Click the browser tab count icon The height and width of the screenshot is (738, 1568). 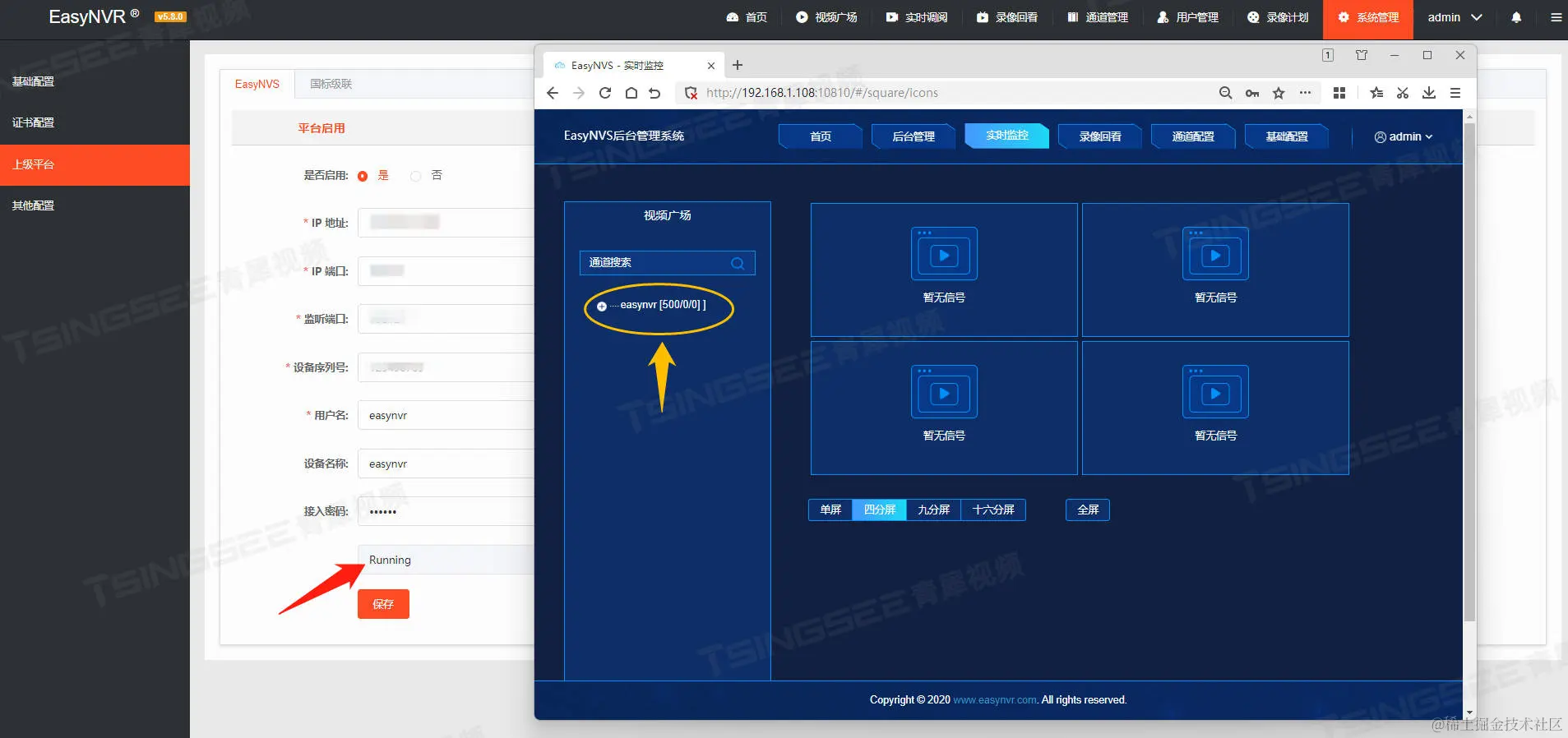(1328, 55)
